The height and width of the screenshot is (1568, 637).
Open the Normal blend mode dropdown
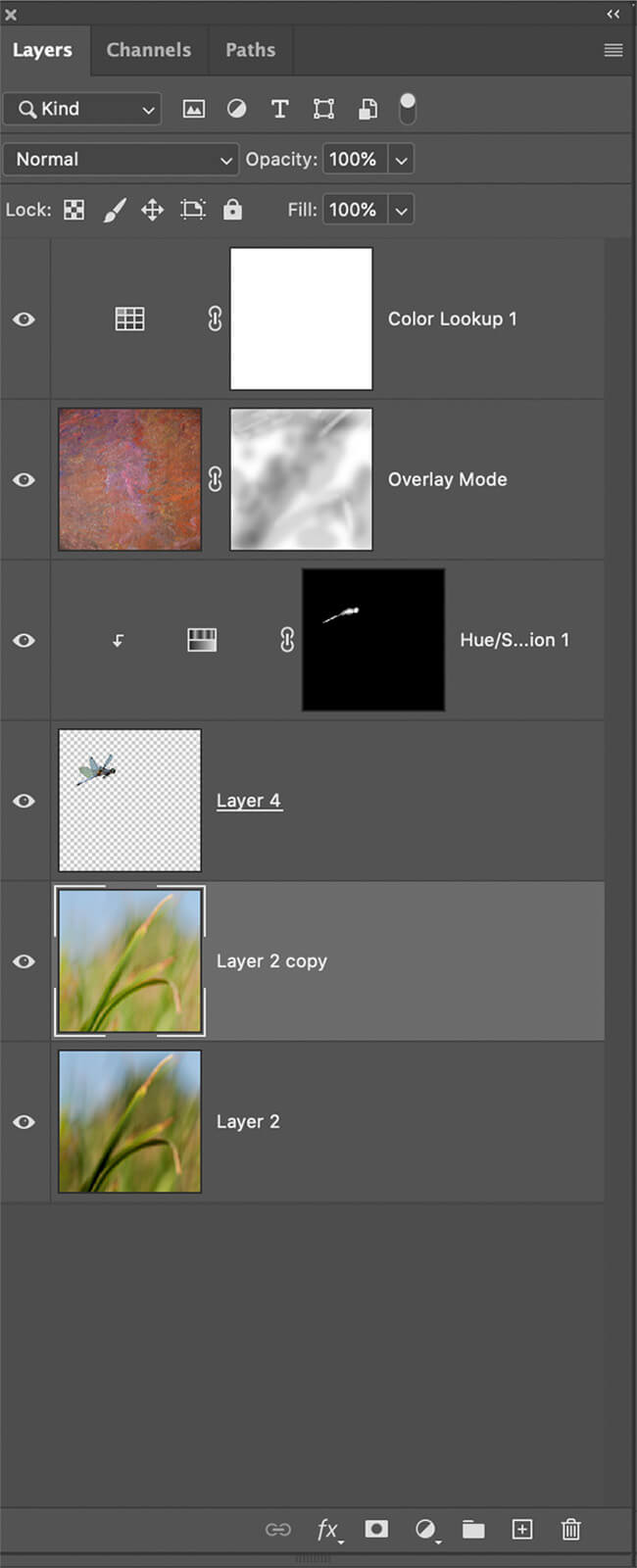coord(121,160)
